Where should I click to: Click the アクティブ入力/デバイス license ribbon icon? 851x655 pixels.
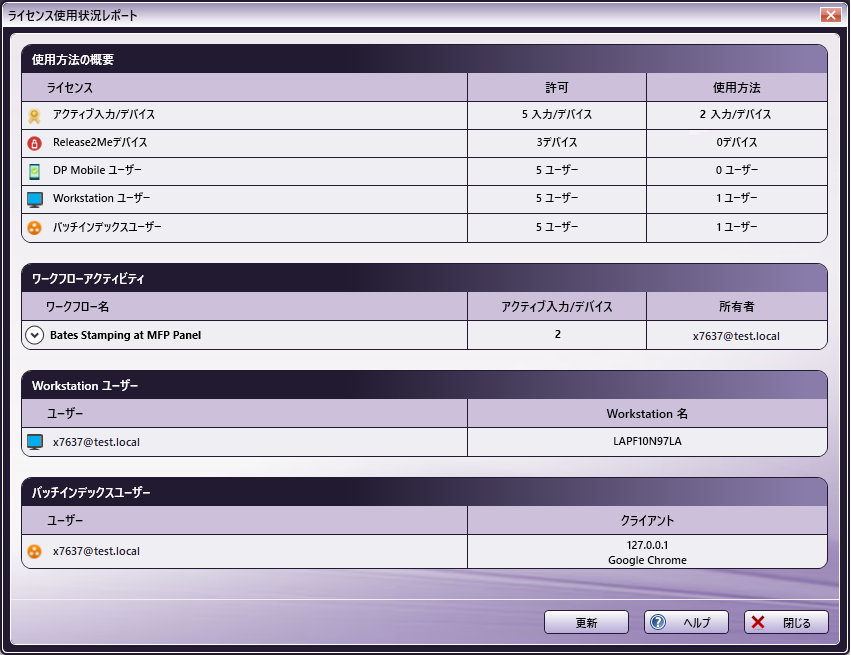pyautogui.click(x=34, y=116)
